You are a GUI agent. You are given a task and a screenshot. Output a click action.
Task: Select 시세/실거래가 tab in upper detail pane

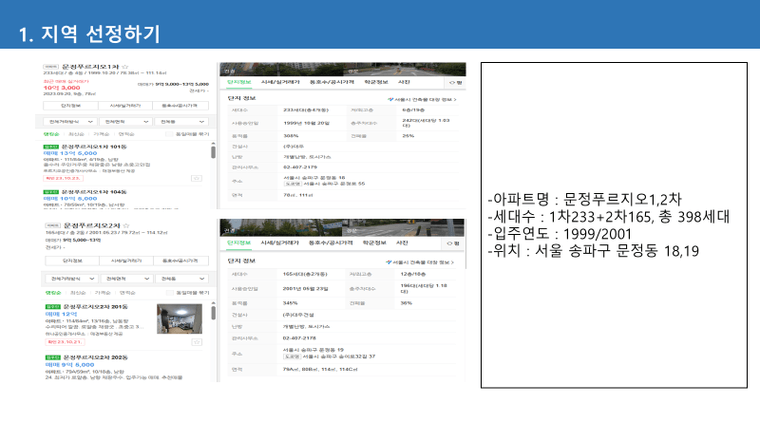point(280,82)
